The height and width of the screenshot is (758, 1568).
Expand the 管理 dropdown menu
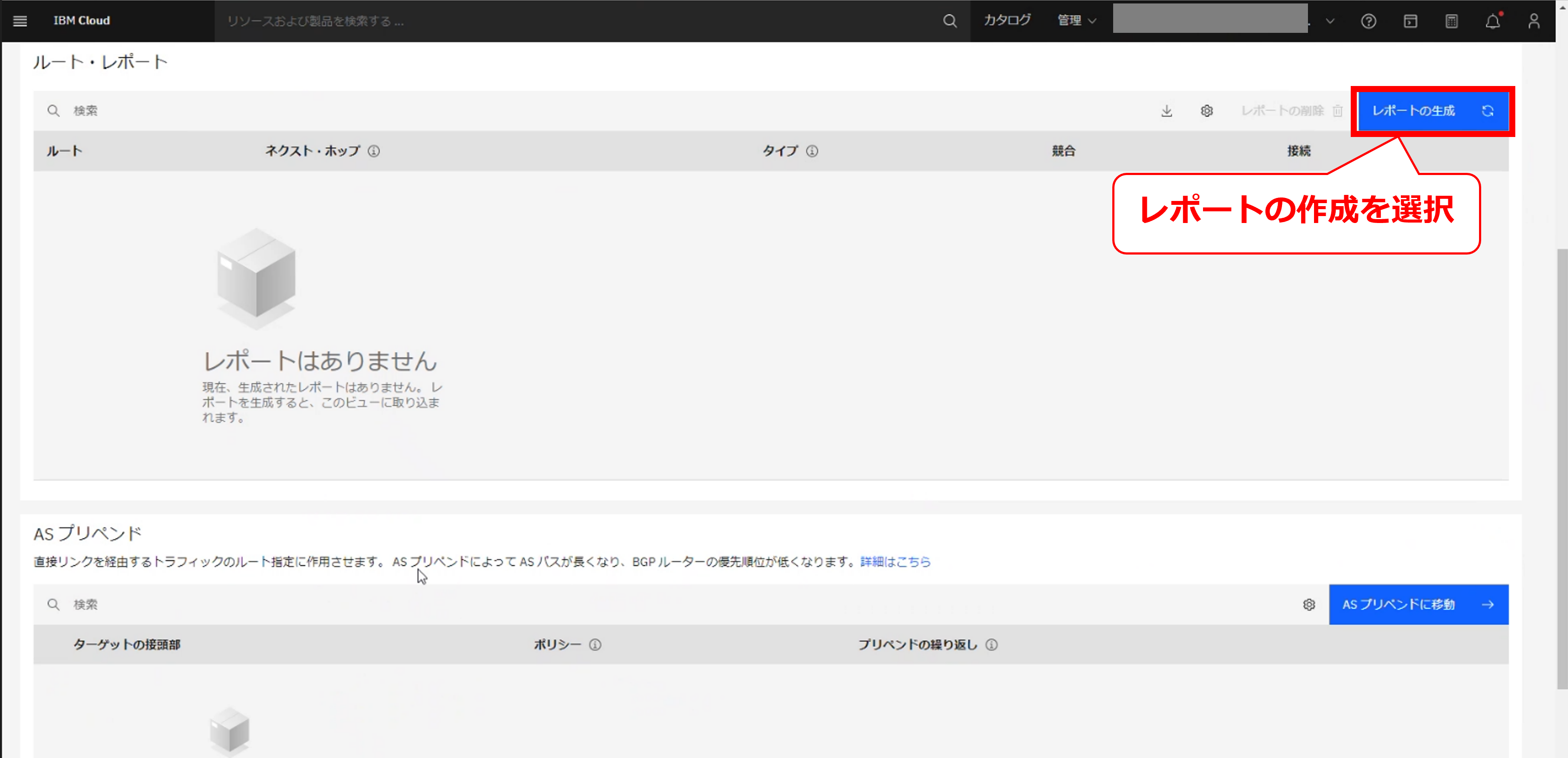pyautogui.click(x=1076, y=21)
